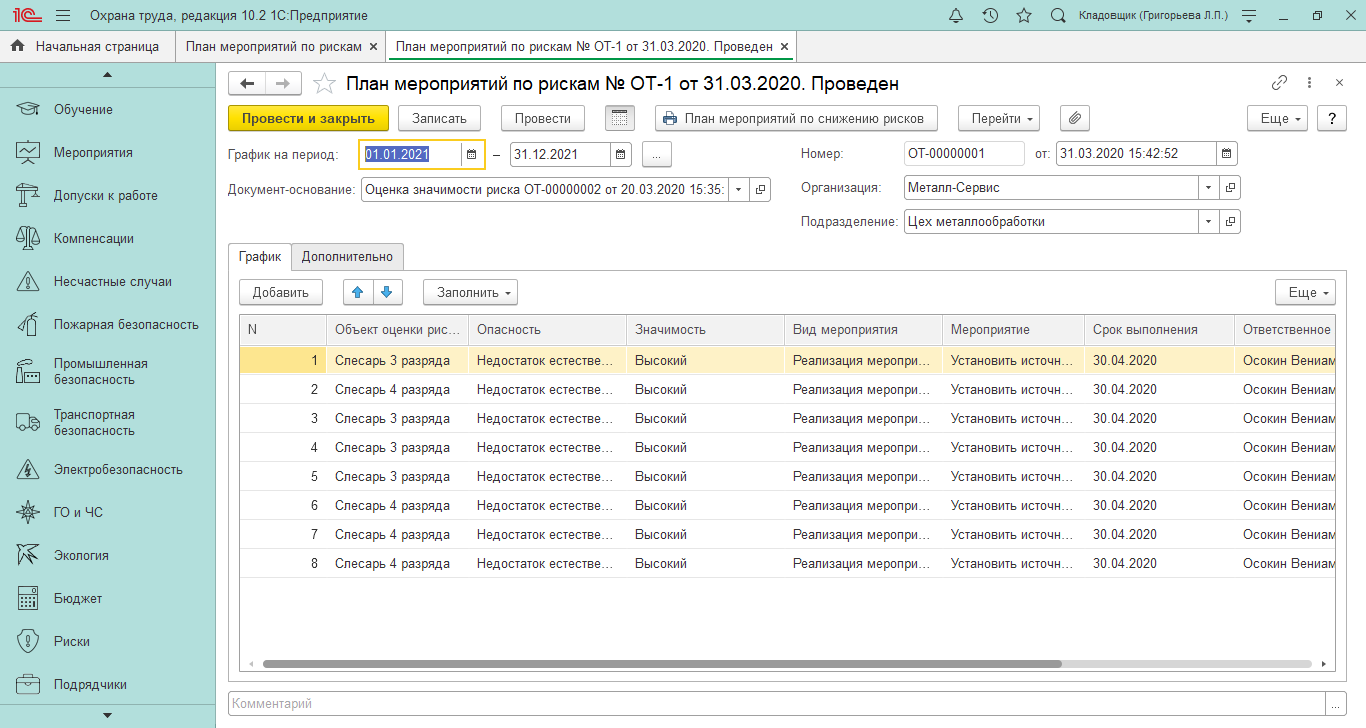Screen dimensions: 1366x728
Task: Open Документ-основание dropdown arrow
Action: (x=739, y=189)
